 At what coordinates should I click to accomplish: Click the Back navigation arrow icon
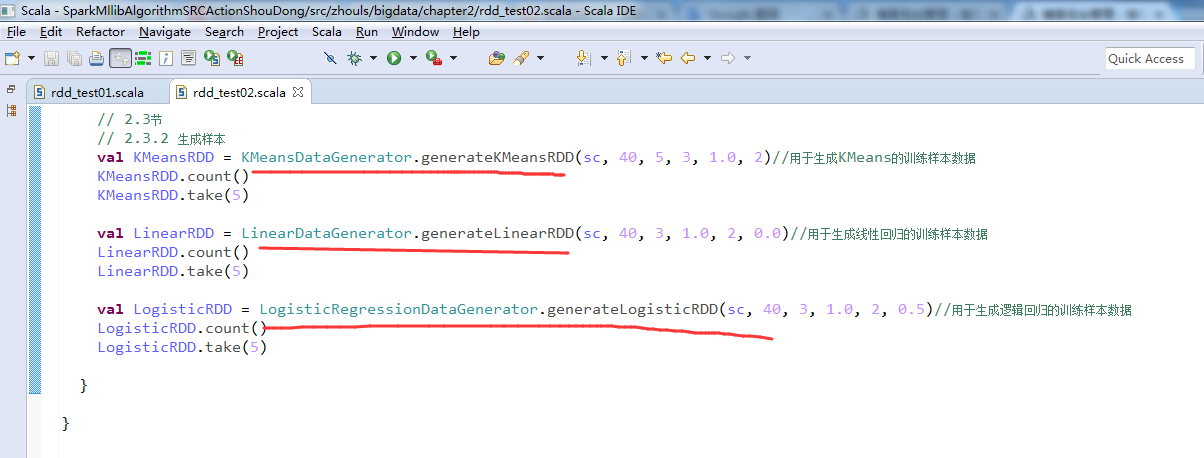[x=688, y=59]
